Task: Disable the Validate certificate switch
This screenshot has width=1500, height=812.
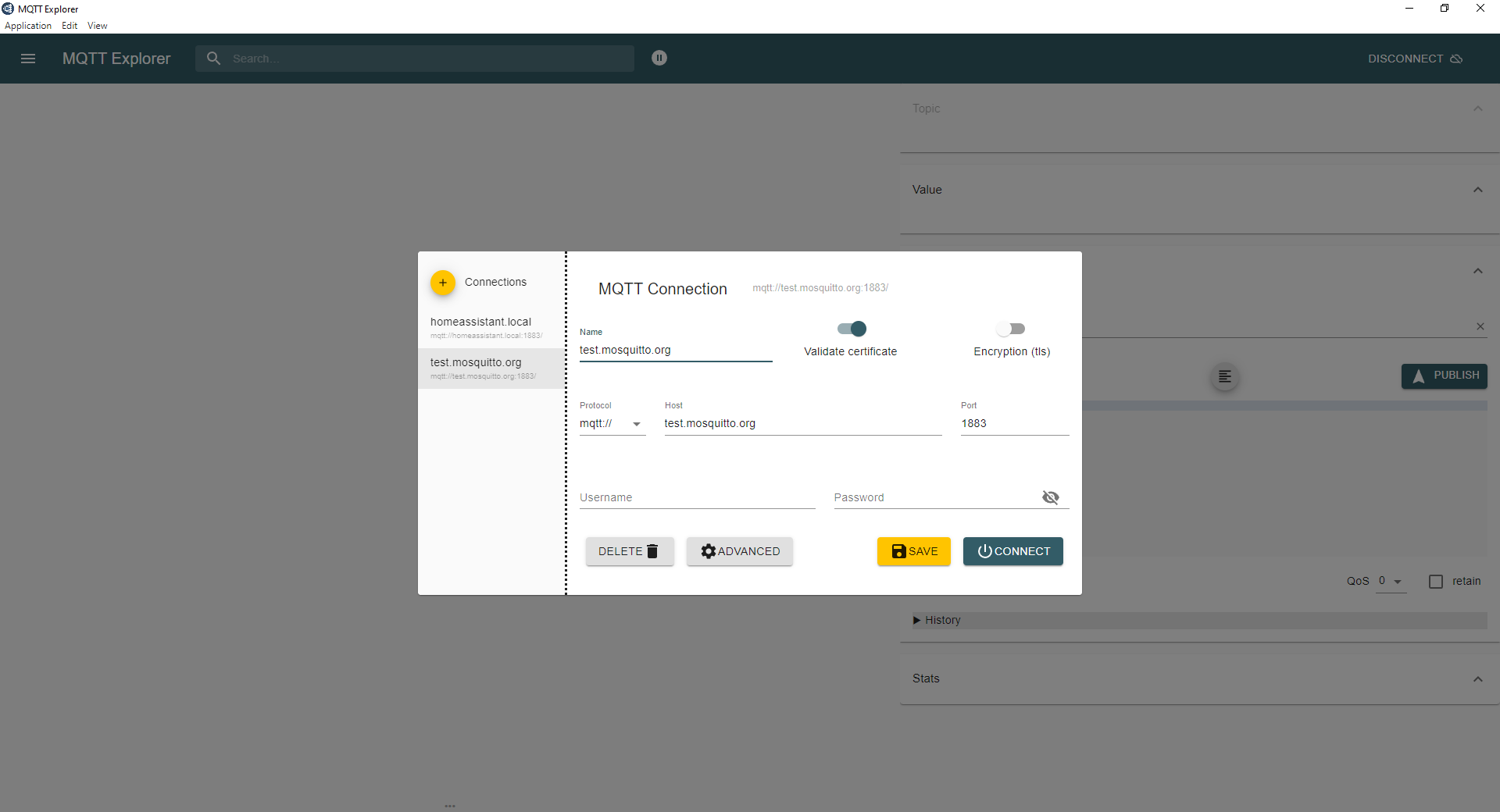Action: (852, 329)
